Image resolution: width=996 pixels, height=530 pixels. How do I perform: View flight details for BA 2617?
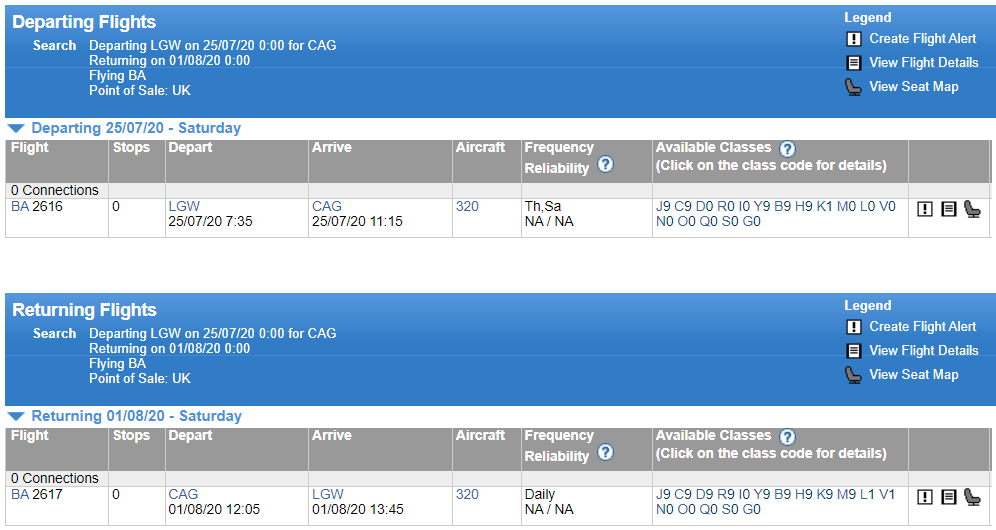948,496
